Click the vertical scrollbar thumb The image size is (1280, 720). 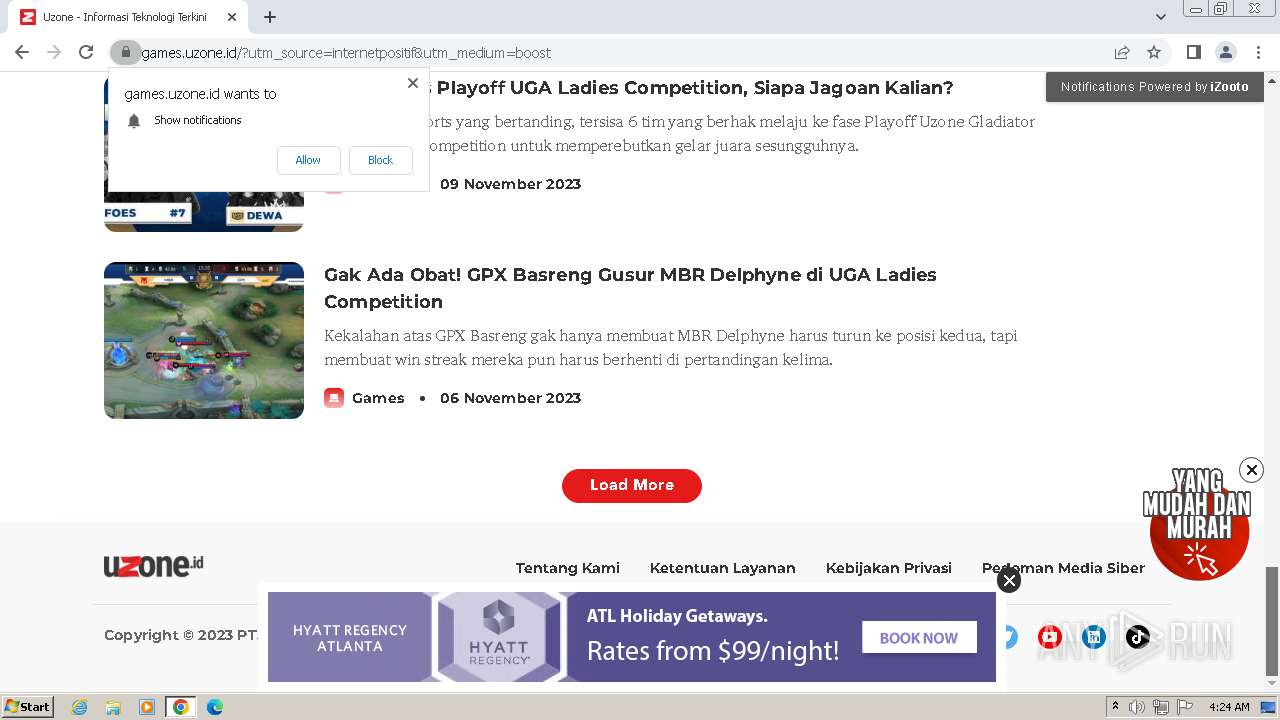1272,621
